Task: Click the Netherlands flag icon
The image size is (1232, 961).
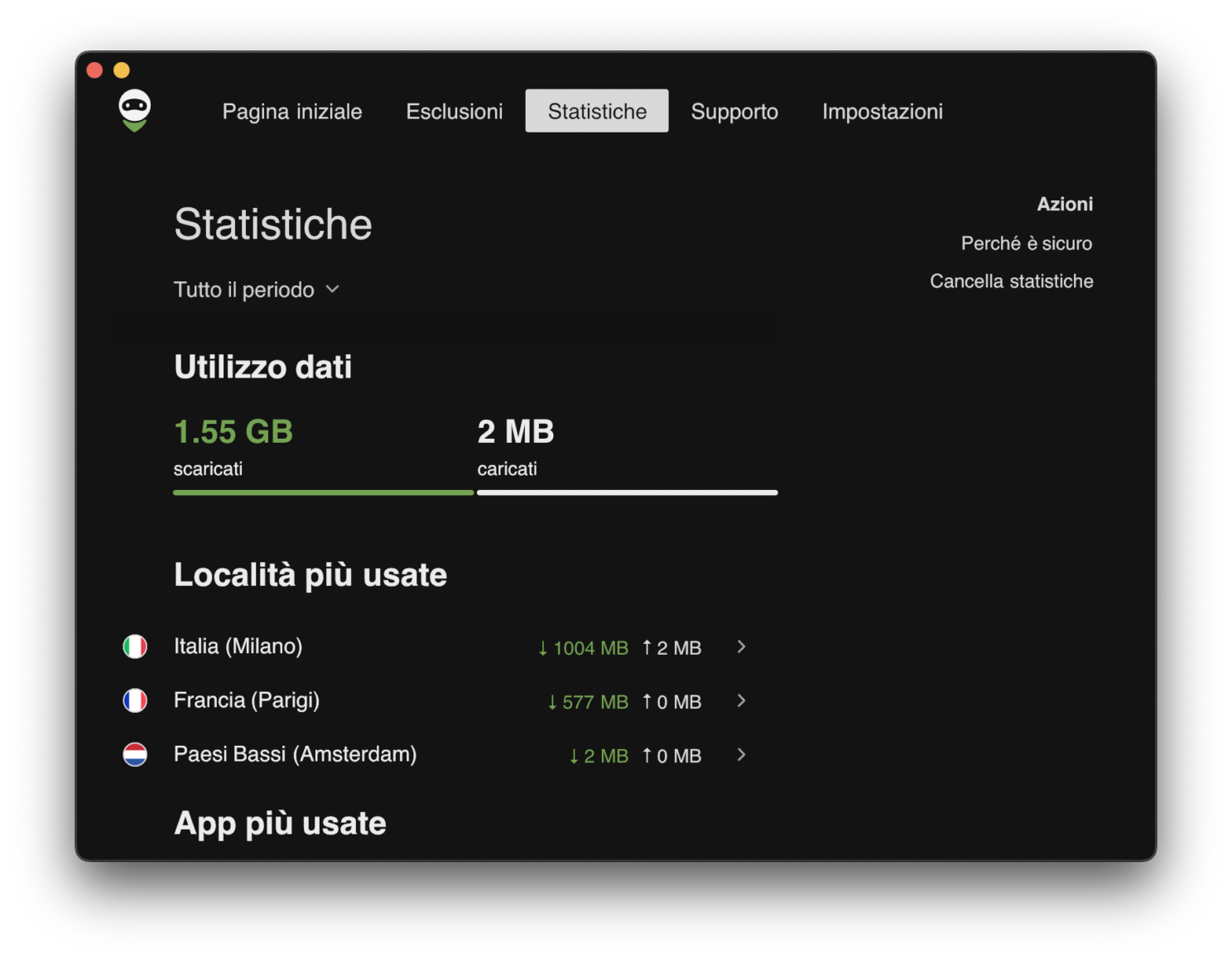Action: point(135,755)
